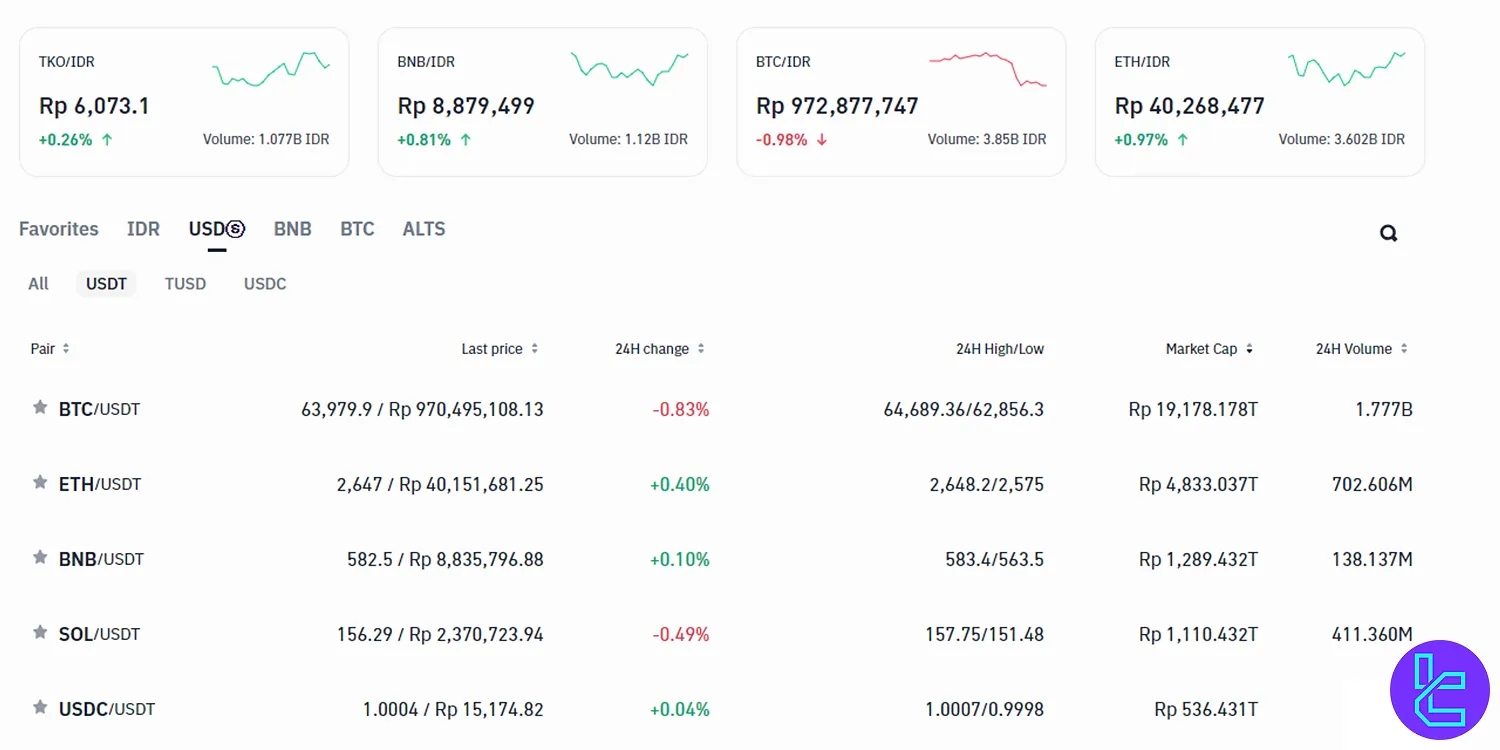The image size is (1500, 750).
Task: Select the All stablecoin filter
Action: click(39, 284)
